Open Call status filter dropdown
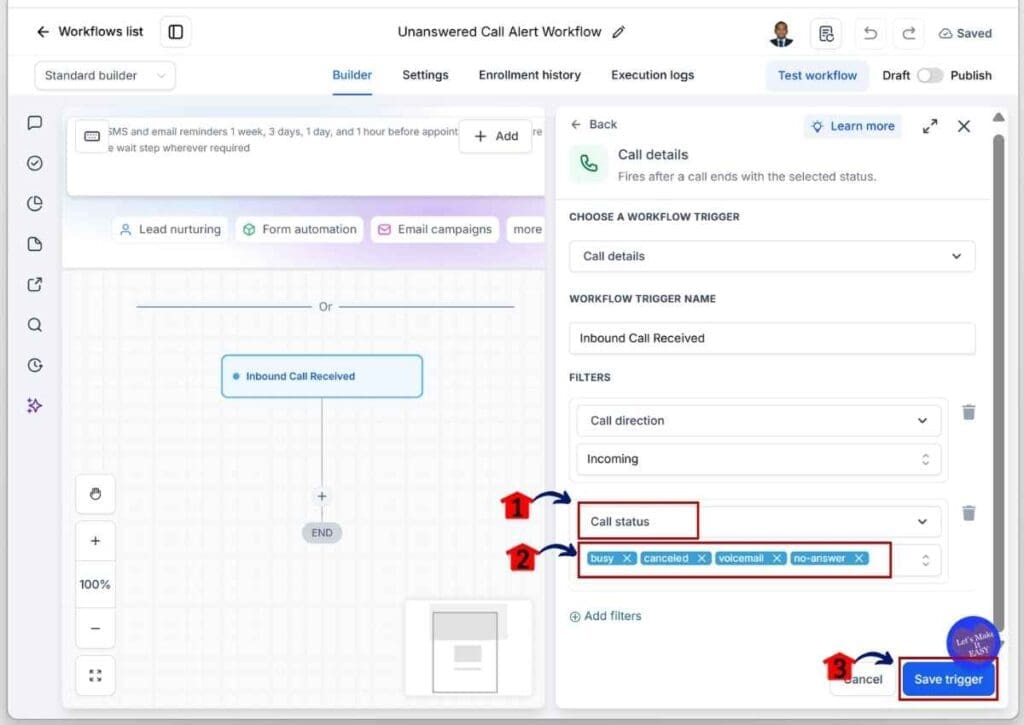Image resolution: width=1024 pixels, height=725 pixels. coord(758,521)
